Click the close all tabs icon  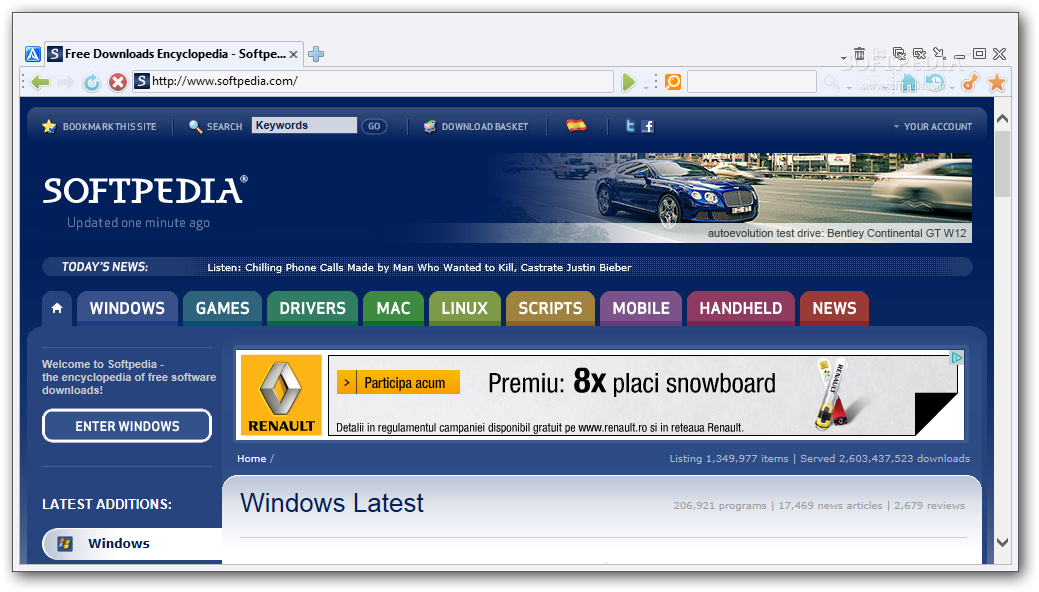click(x=899, y=54)
